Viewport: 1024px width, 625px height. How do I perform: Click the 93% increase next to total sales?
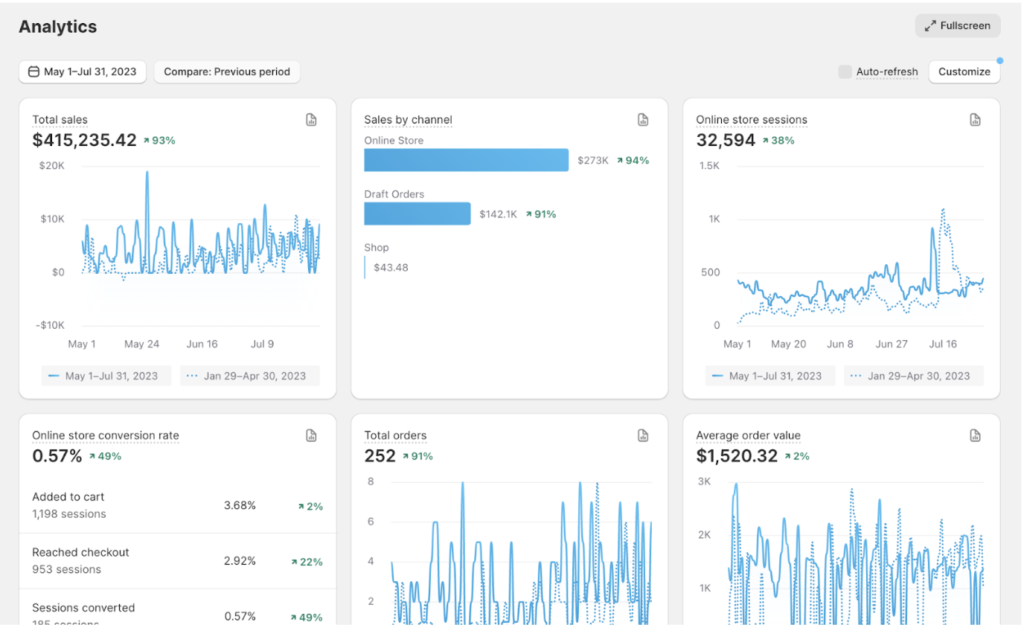click(159, 140)
